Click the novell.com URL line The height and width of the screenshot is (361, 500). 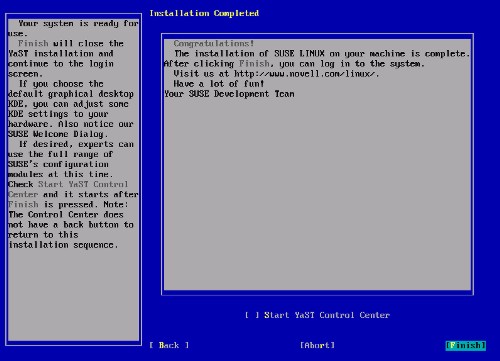(x=276, y=74)
